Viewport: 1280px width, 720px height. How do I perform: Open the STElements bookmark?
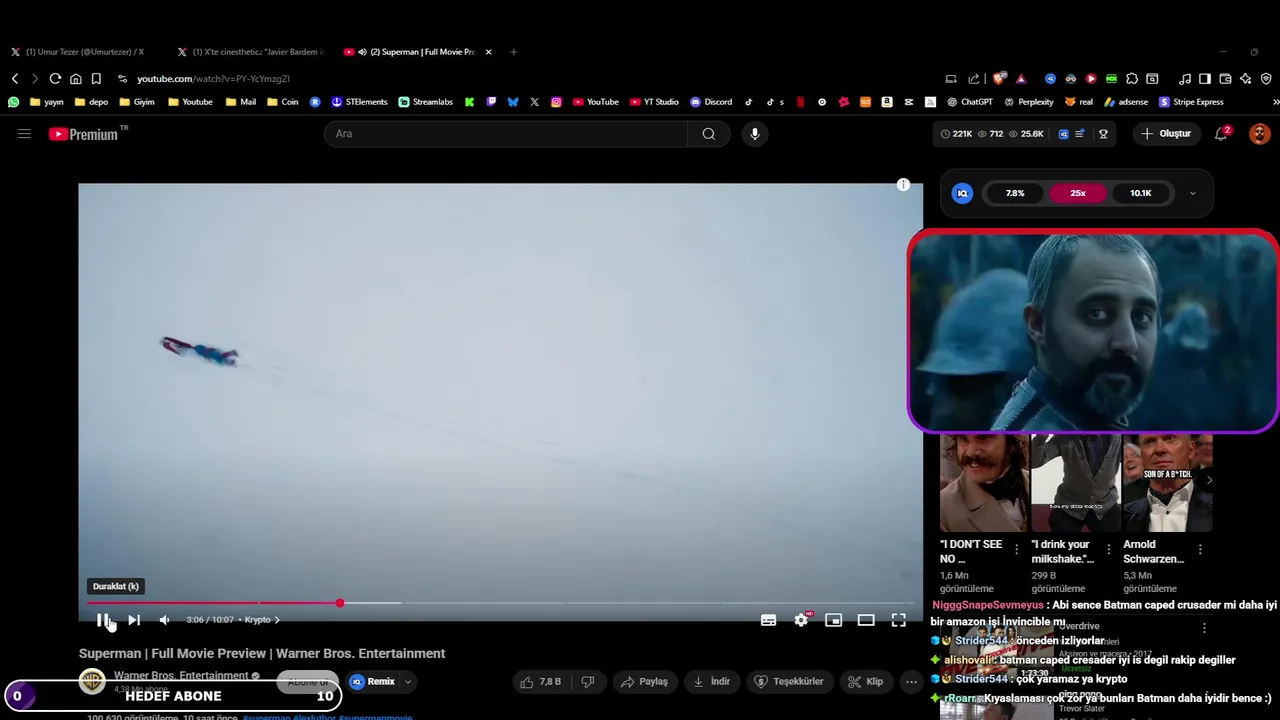pos(359,102)
